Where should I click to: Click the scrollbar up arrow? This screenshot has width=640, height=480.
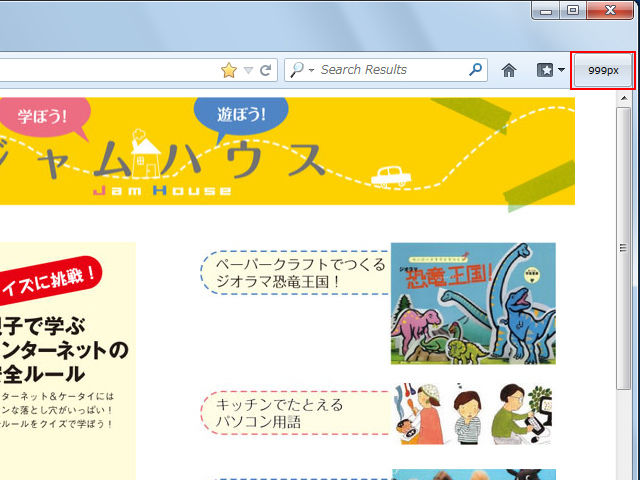[624, 98]
